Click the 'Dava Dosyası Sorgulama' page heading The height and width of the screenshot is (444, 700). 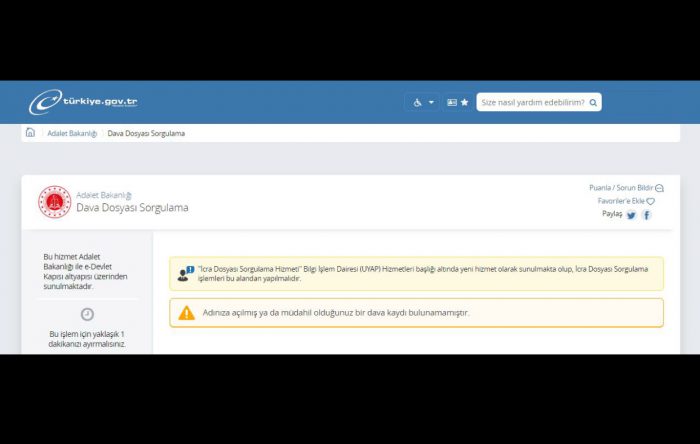point(132,207)
